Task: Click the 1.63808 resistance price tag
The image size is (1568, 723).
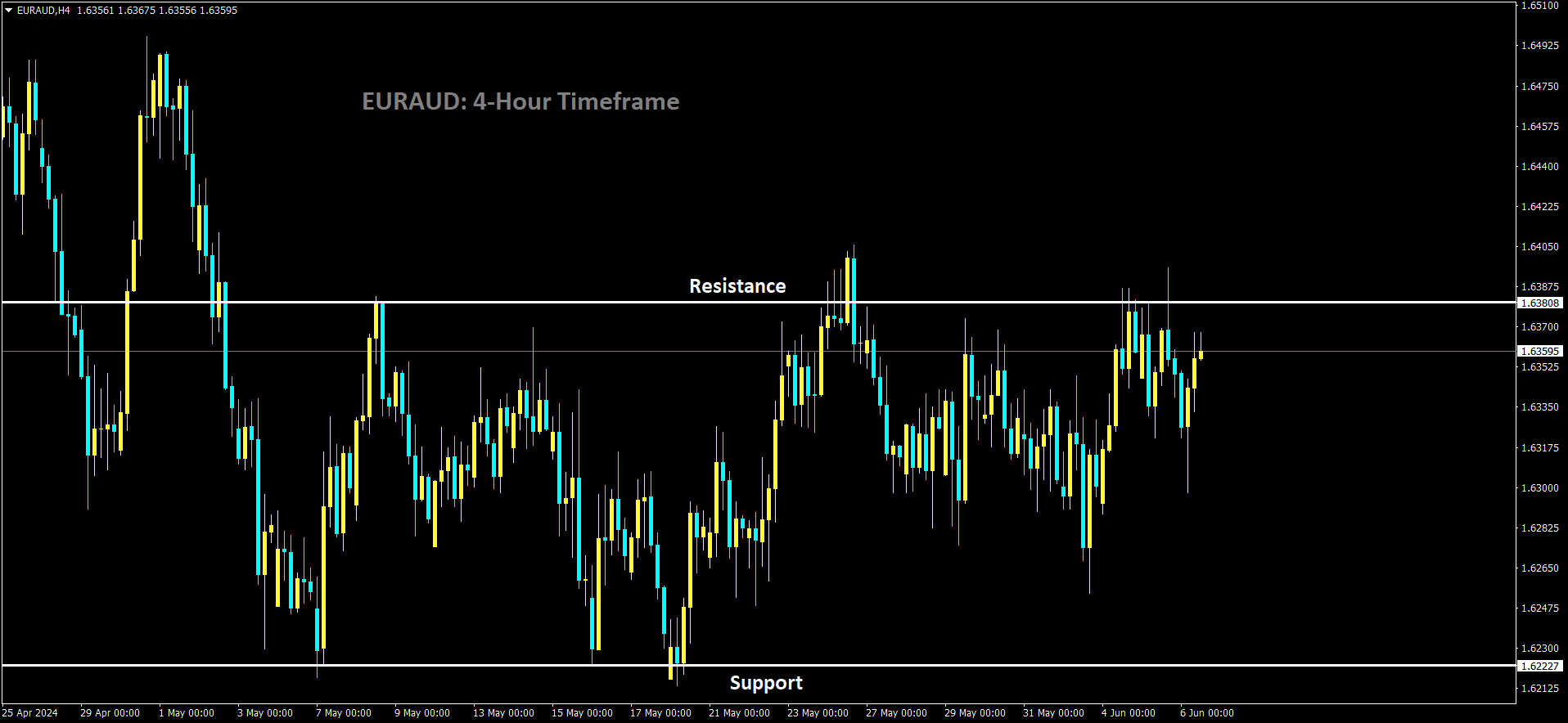Action: 1540,303
